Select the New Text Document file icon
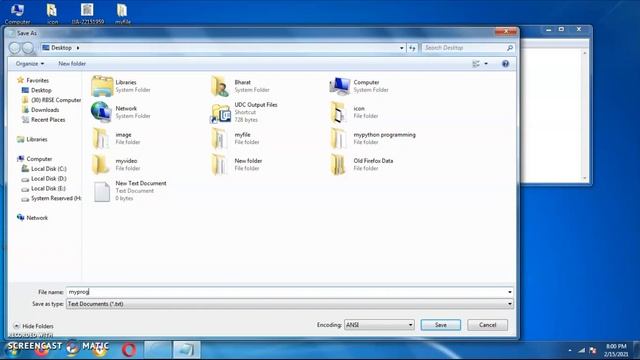Screen dimensions: 640x360 tap(102, 191)
